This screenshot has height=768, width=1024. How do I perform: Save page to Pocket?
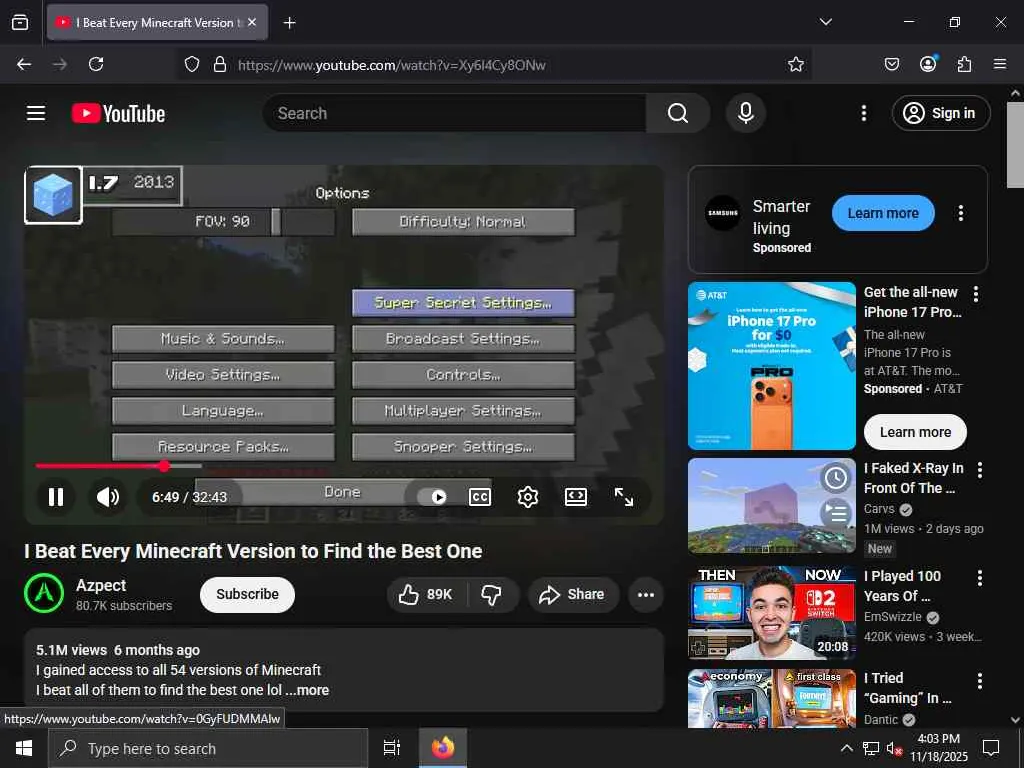(x=892, y=64)
